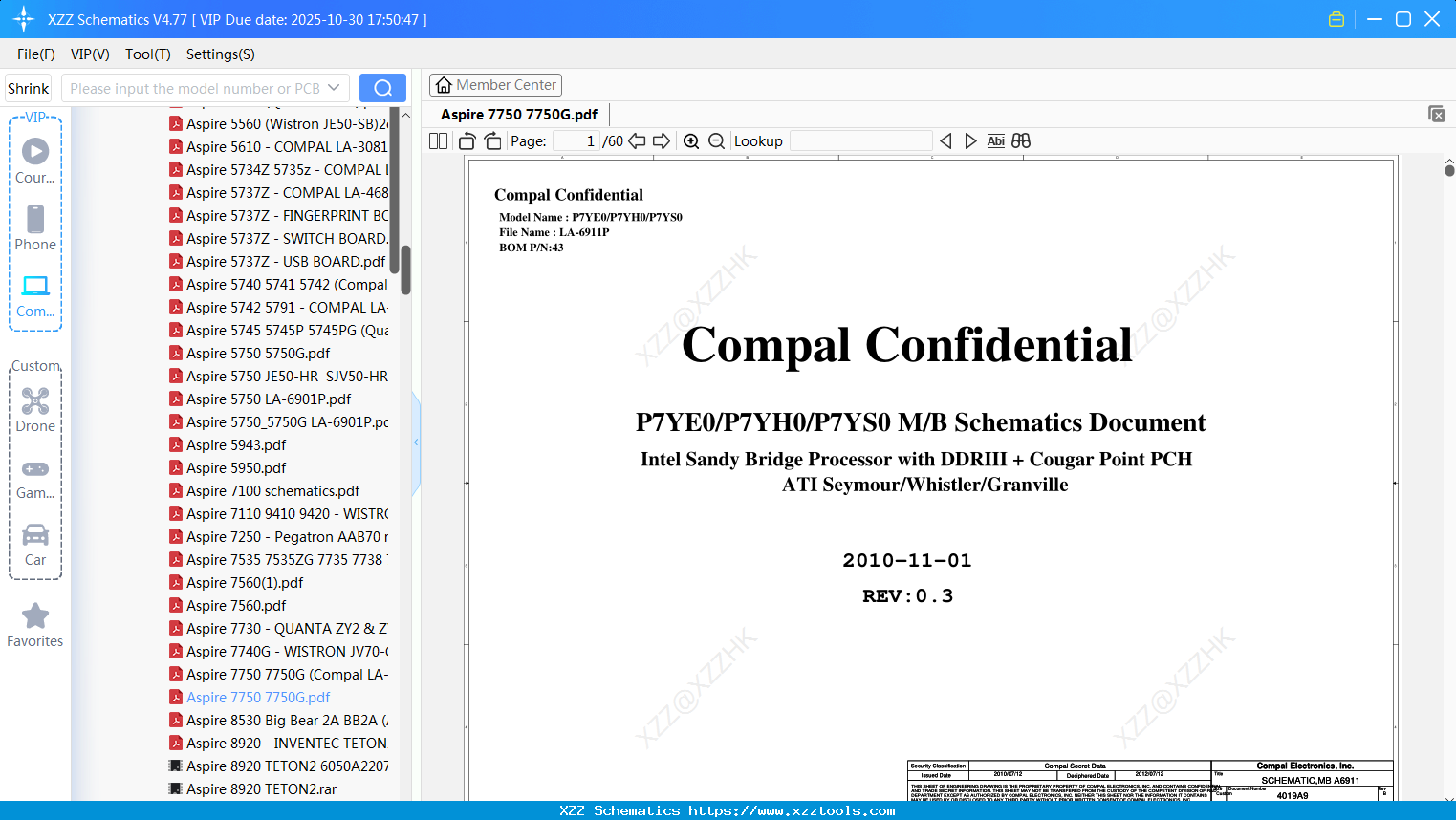Go to the previous page arrow

pos(637,141)
